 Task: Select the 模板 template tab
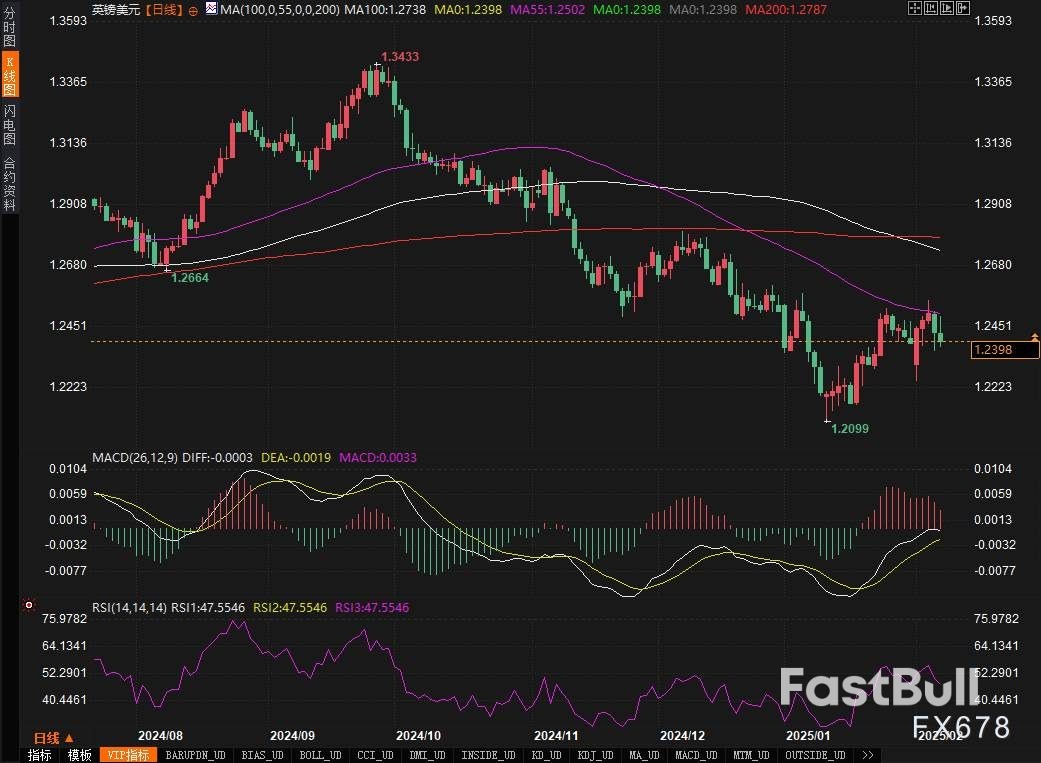tap(80, 755)
